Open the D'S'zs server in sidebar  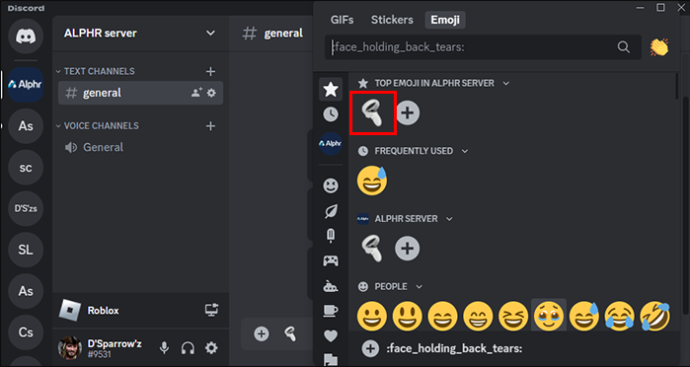click(26, 209)
